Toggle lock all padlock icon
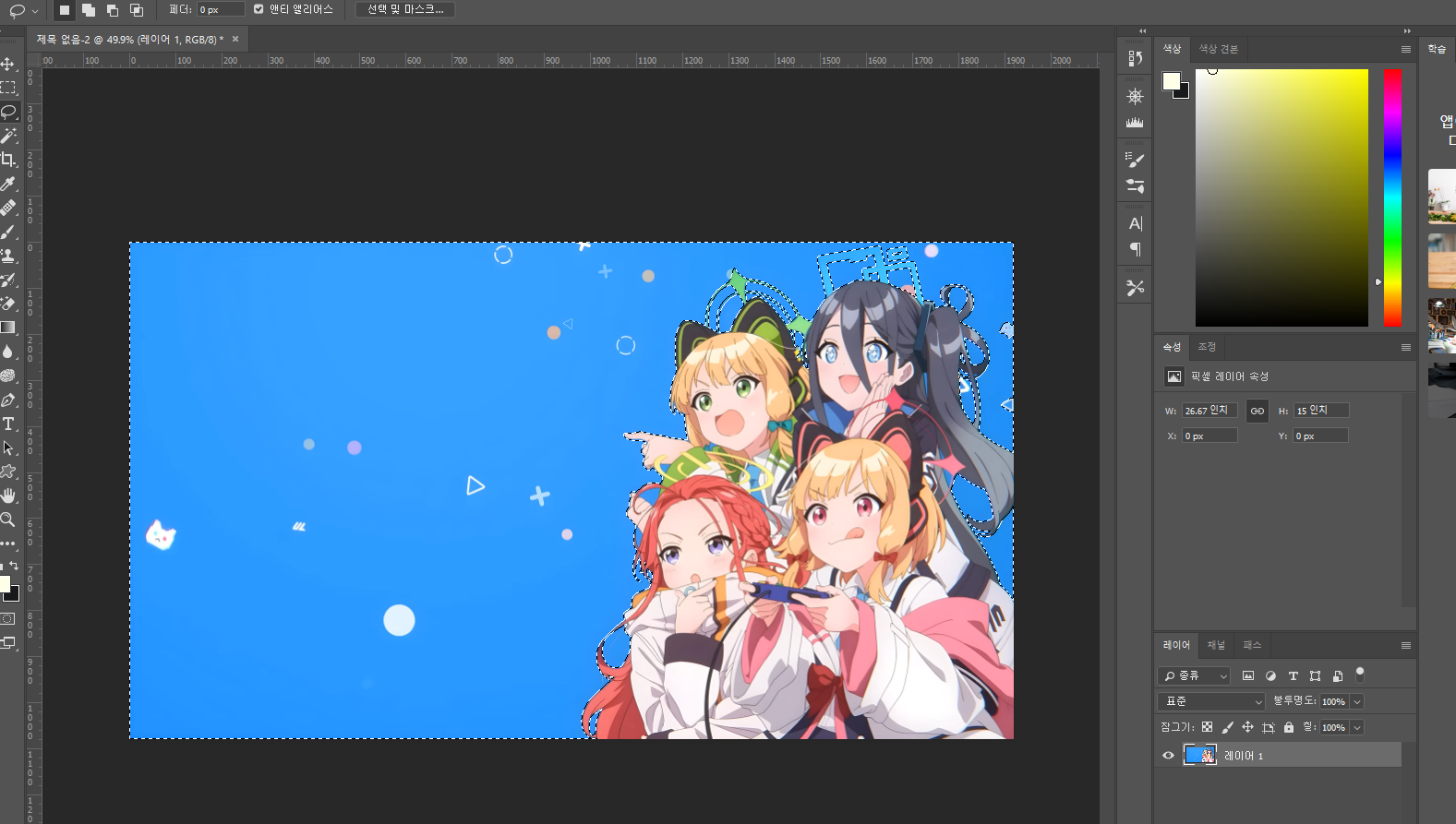Image resolution: width=1456 pixels, height=824 pixels. tap(1289, 727)
